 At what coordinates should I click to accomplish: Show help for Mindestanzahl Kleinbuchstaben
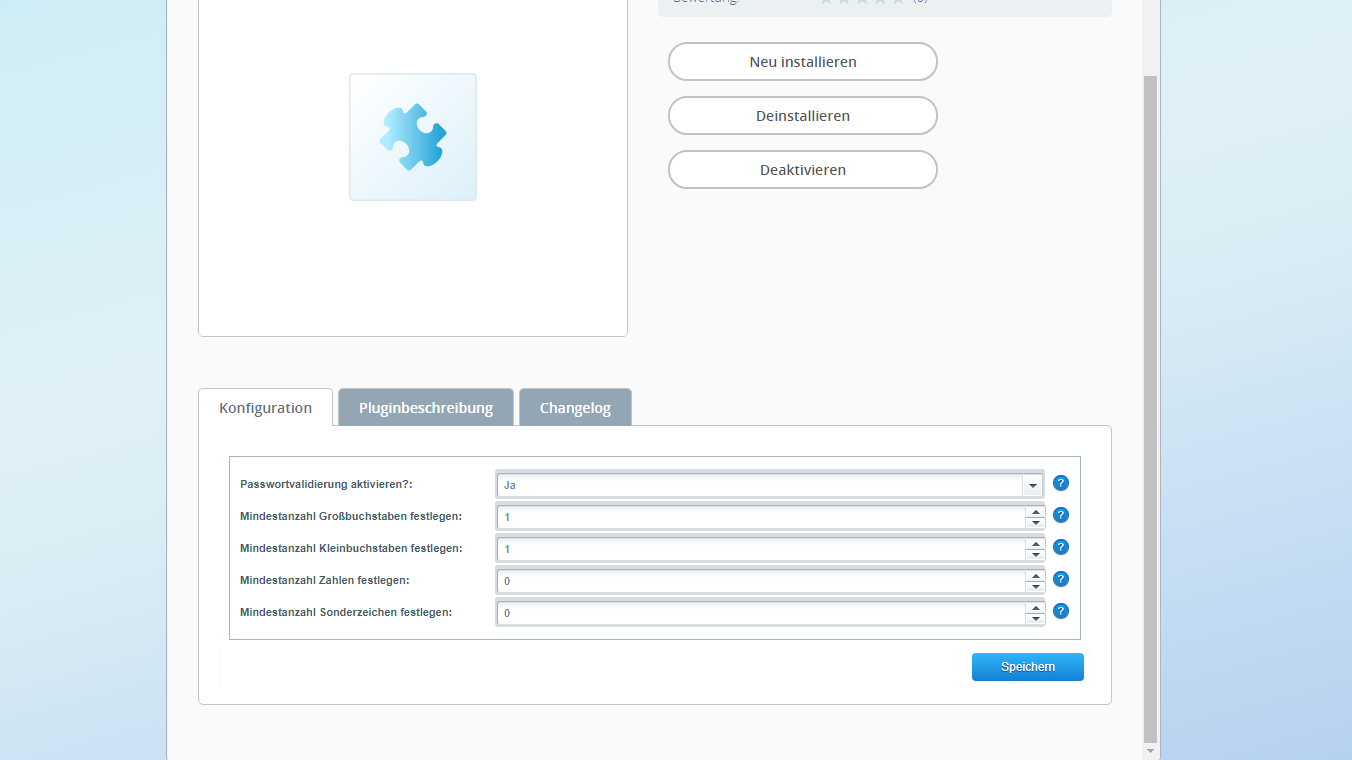click(x=1061, y=547)
